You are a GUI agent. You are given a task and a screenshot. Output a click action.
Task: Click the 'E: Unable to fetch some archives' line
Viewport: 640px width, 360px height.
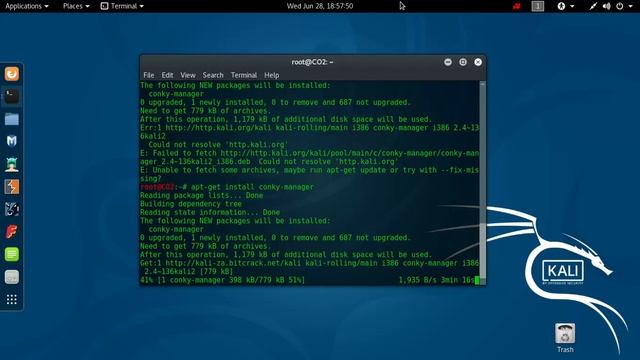309,170
